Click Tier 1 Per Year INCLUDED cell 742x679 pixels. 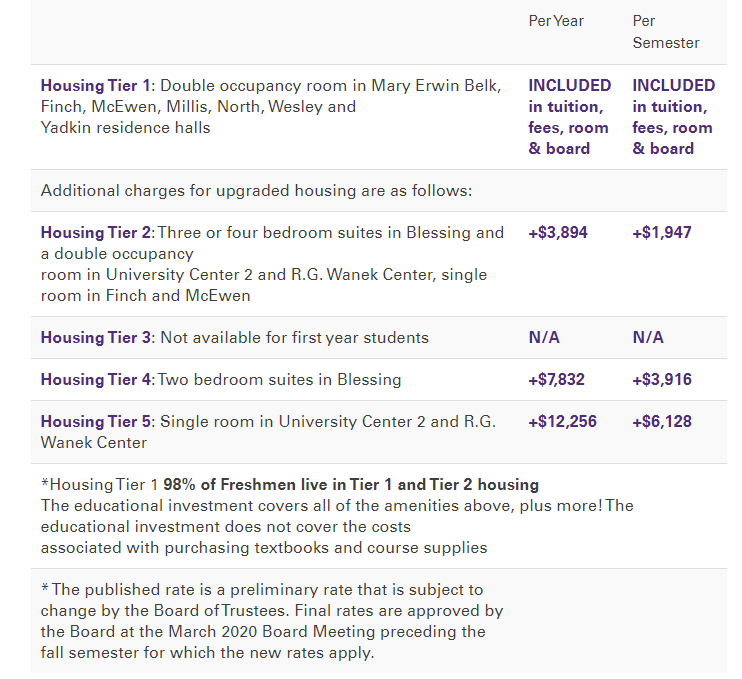(569, 117)
